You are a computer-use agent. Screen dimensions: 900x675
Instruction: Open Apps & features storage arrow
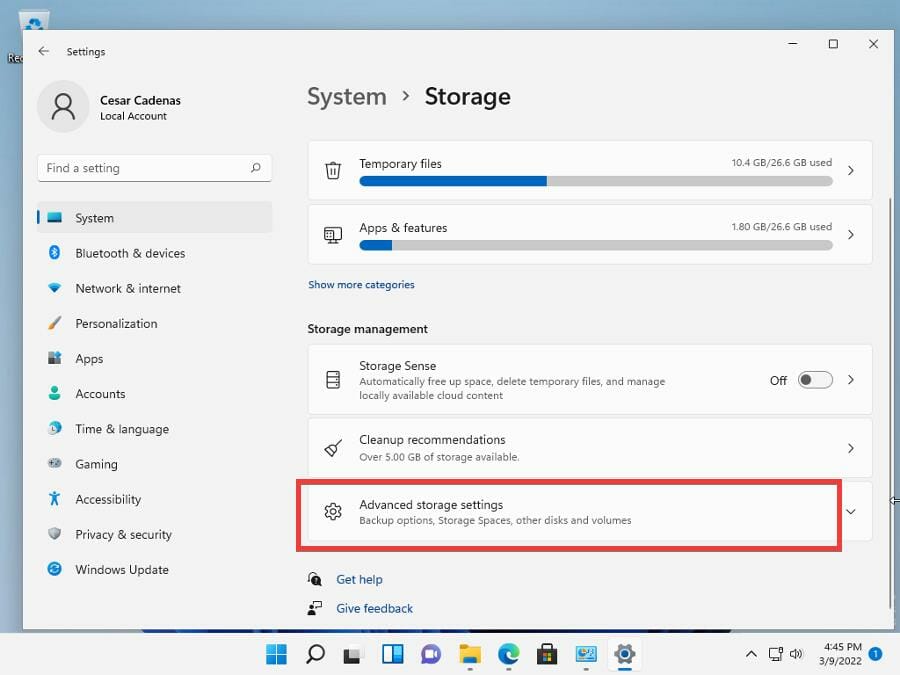point(850,235)
